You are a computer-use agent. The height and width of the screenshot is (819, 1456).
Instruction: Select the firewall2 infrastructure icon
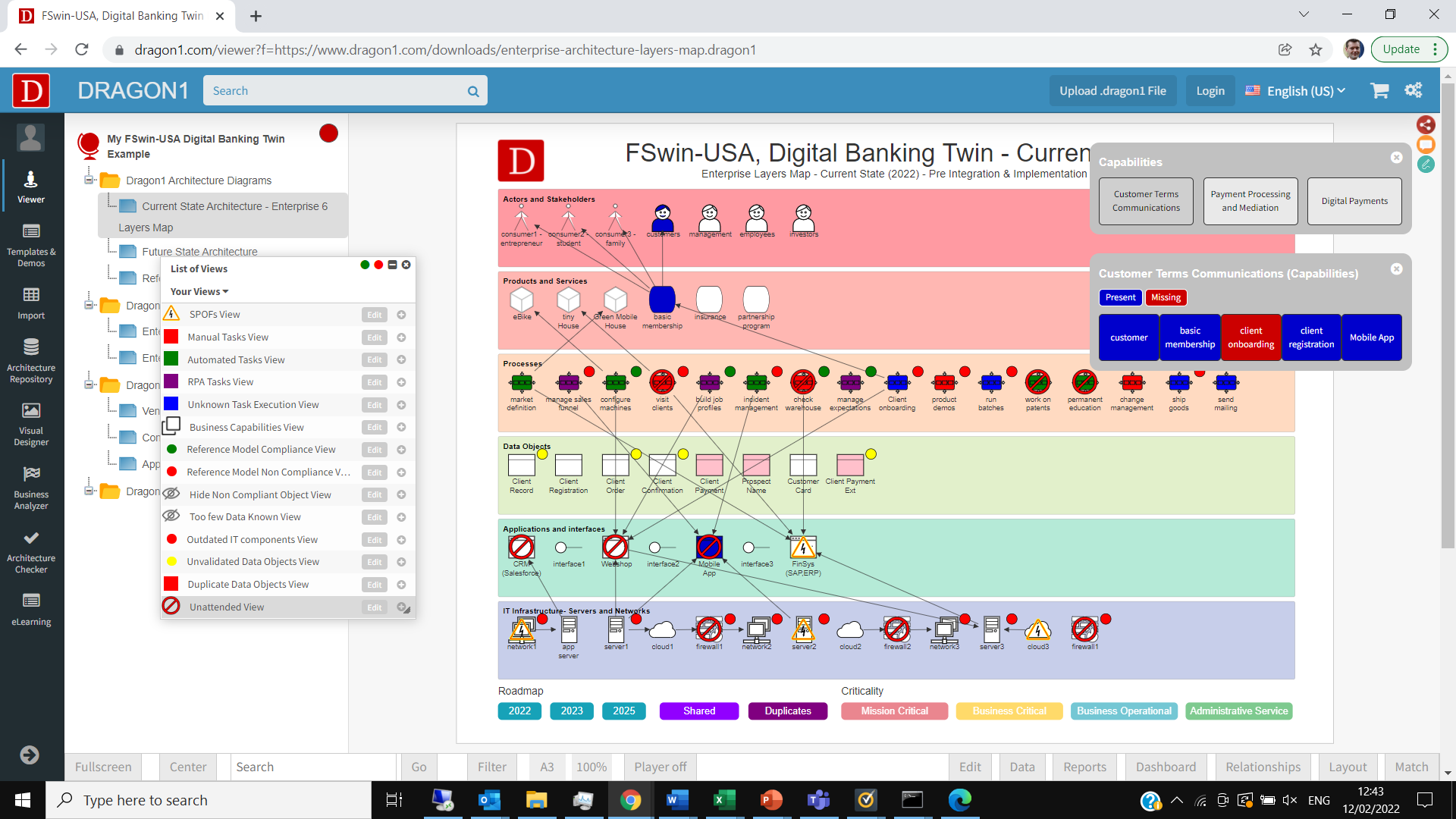click(897, 629)
